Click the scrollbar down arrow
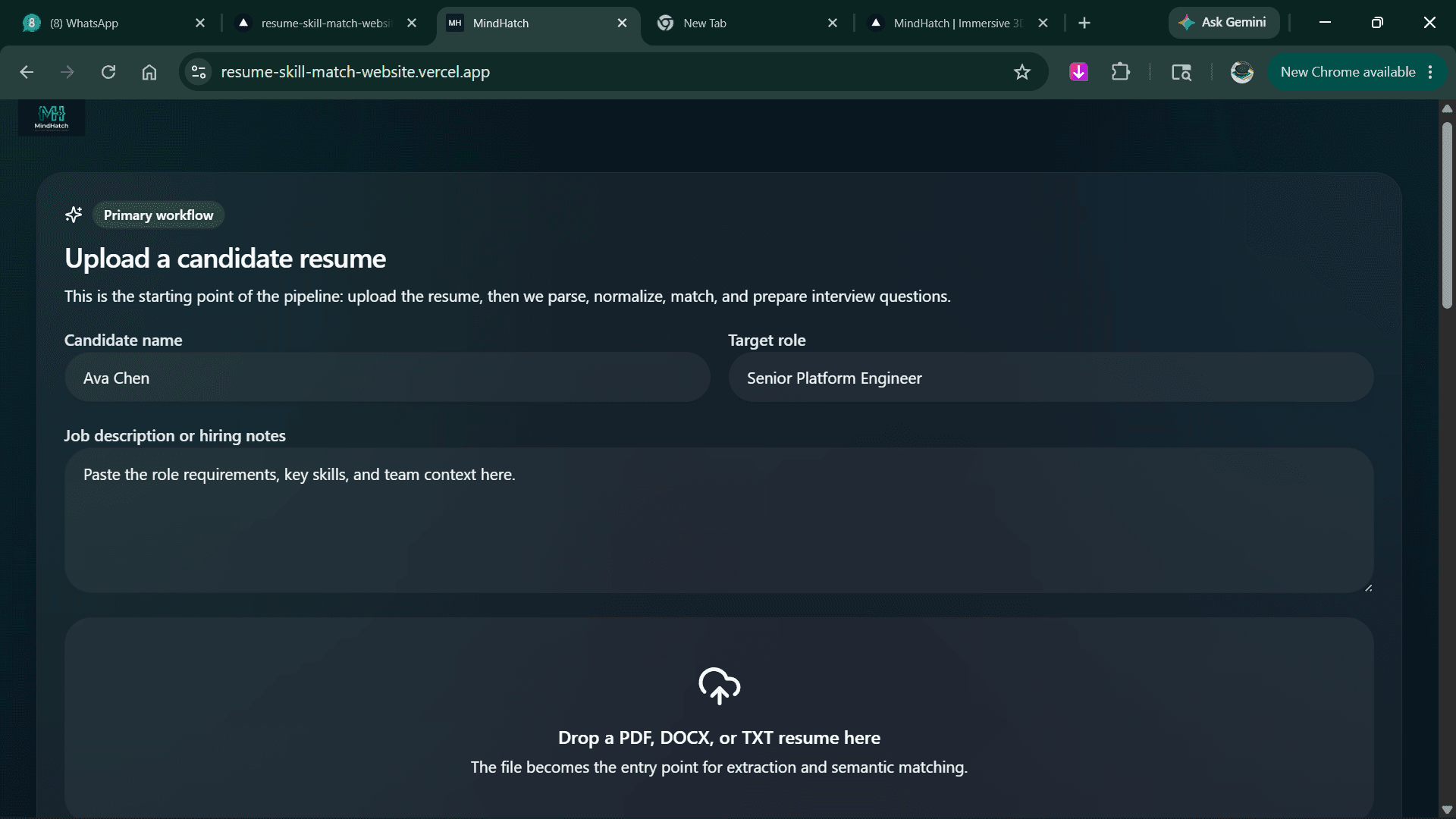 (x=1447, y=810)
